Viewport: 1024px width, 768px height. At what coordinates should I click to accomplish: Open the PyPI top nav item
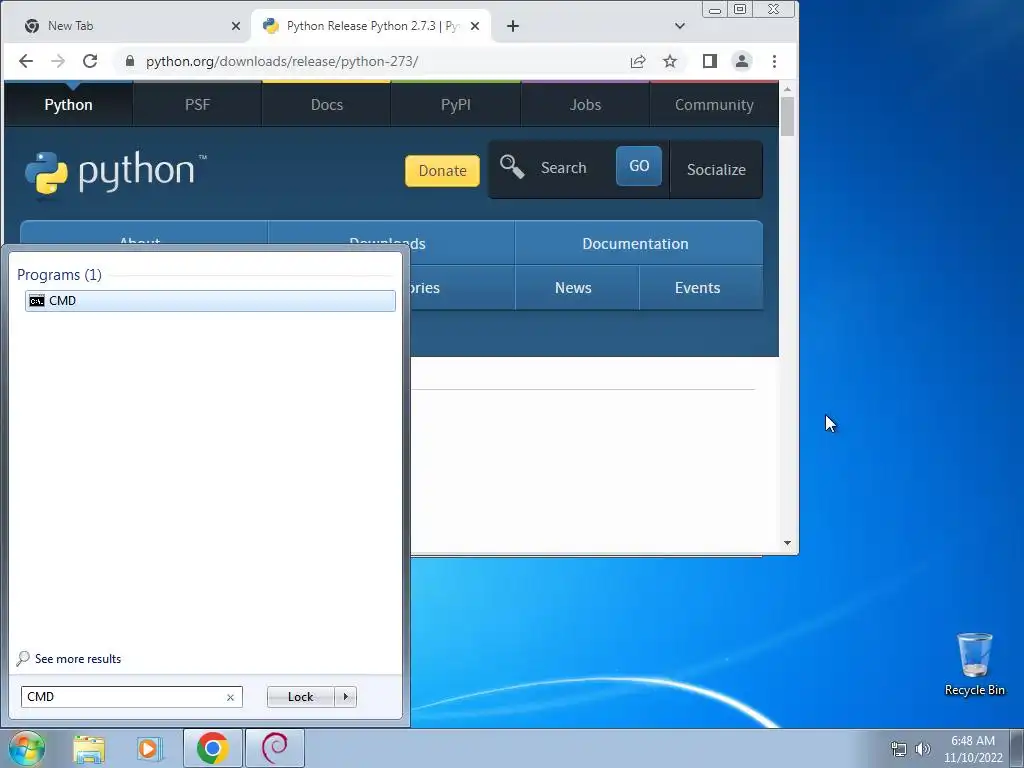click(456, 104)
